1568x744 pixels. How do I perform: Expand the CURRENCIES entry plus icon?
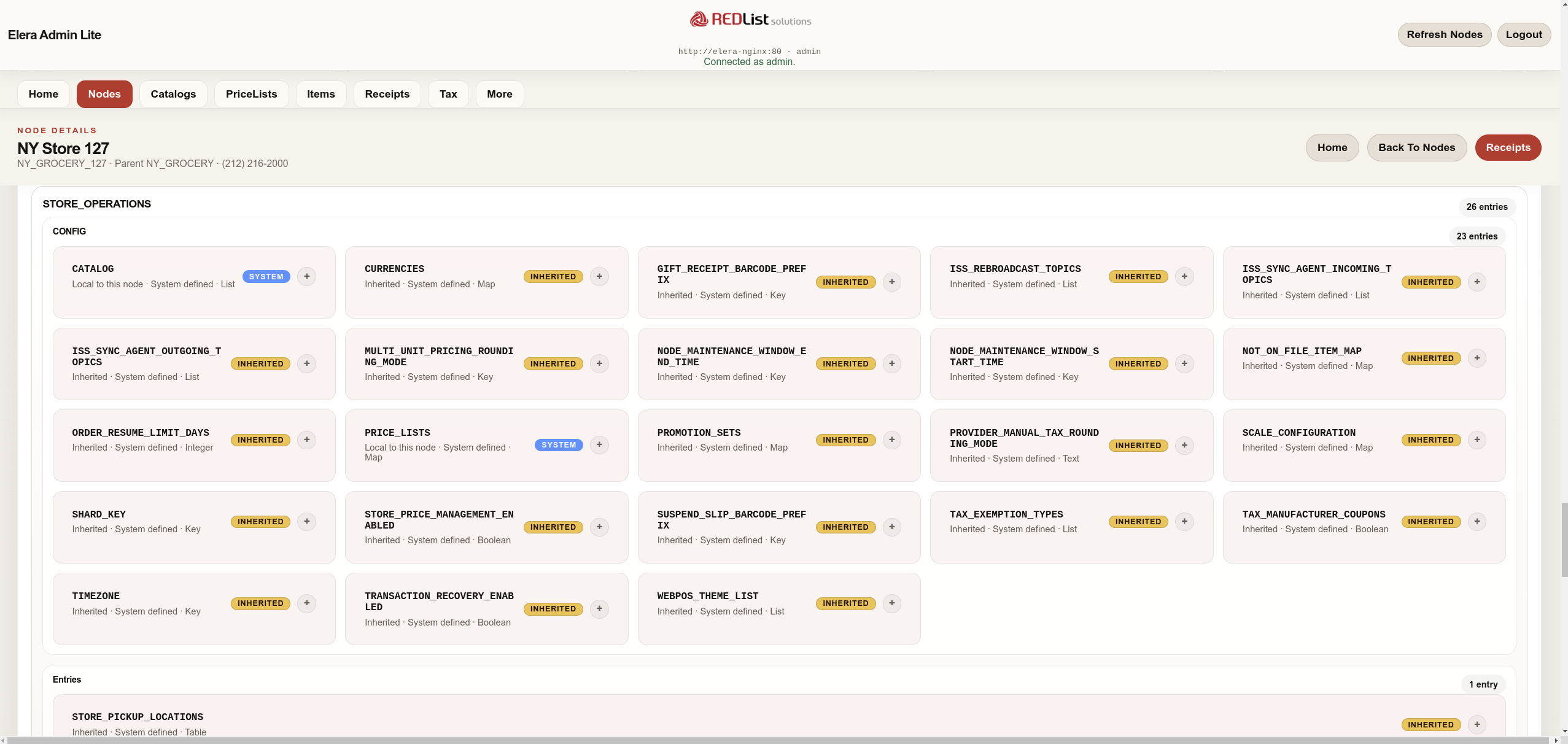point(599,276)
